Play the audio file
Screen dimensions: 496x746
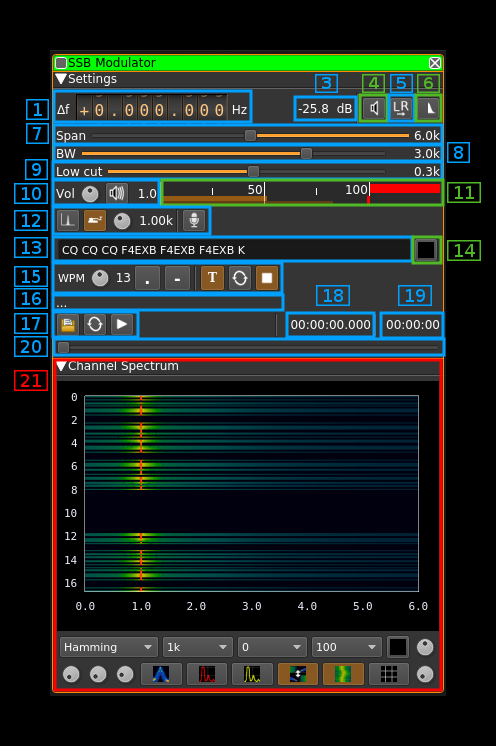tap(122, 324)
